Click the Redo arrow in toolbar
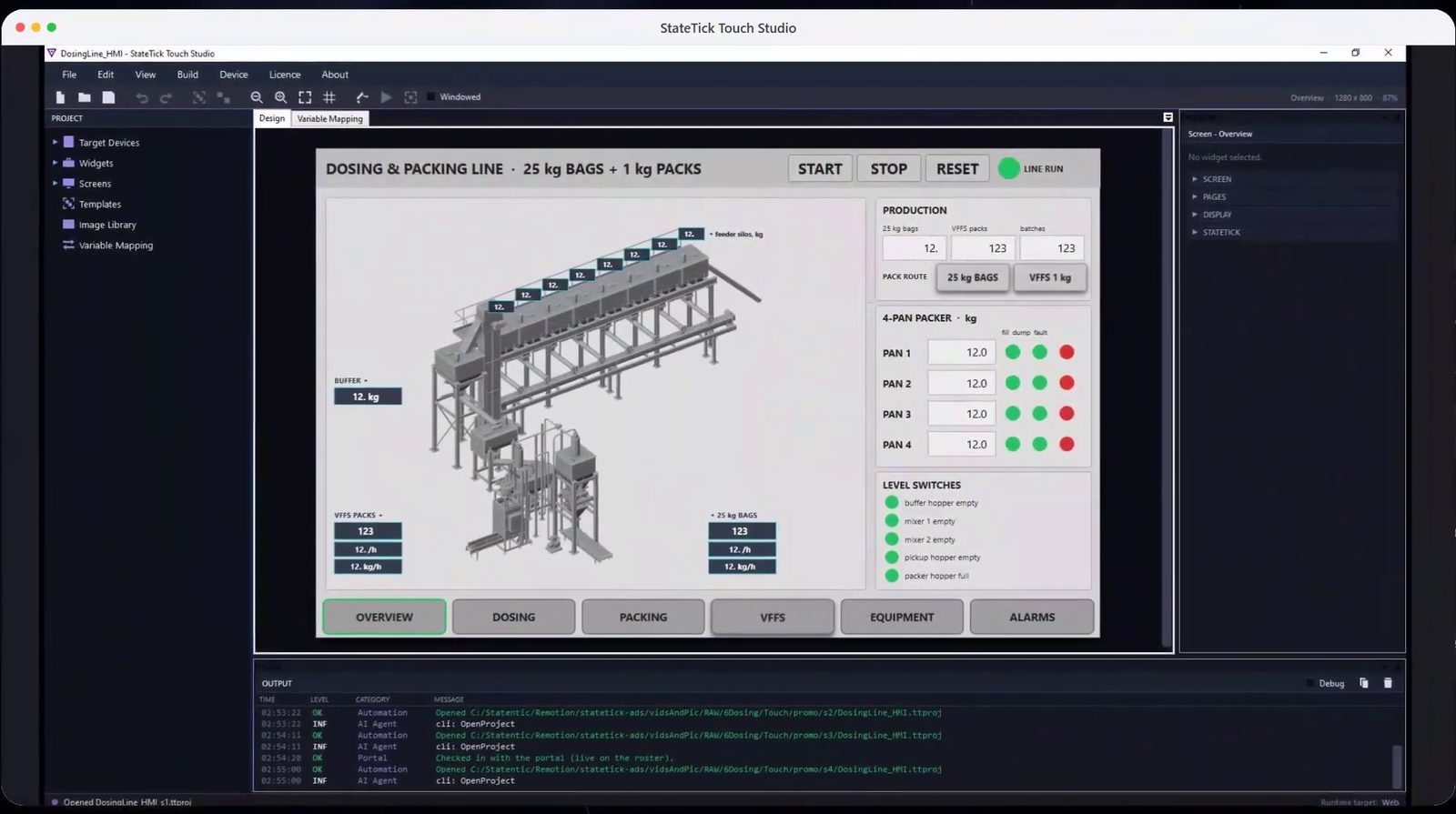The height and width of the screenshot is (814, 1456). tap(166, 97)
